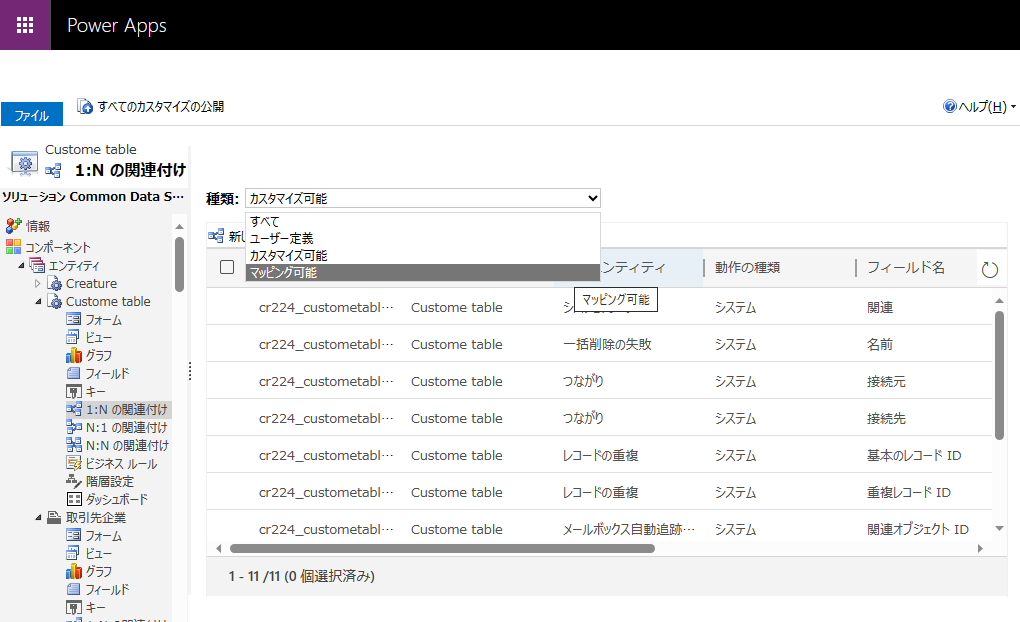Open the ヘルプ(H) dropdown arrow
The width and height of the screenshot is (1020, 622).
pos(1013,107)
